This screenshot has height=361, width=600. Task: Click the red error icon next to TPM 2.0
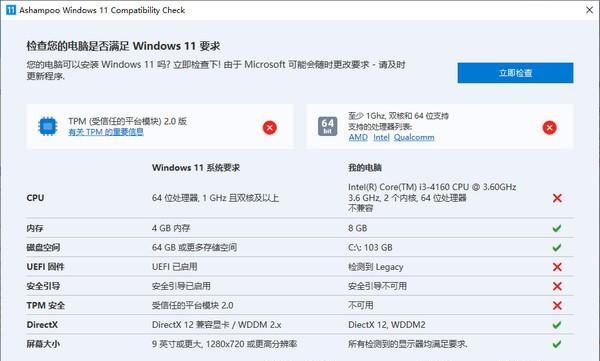pos(270,127)
